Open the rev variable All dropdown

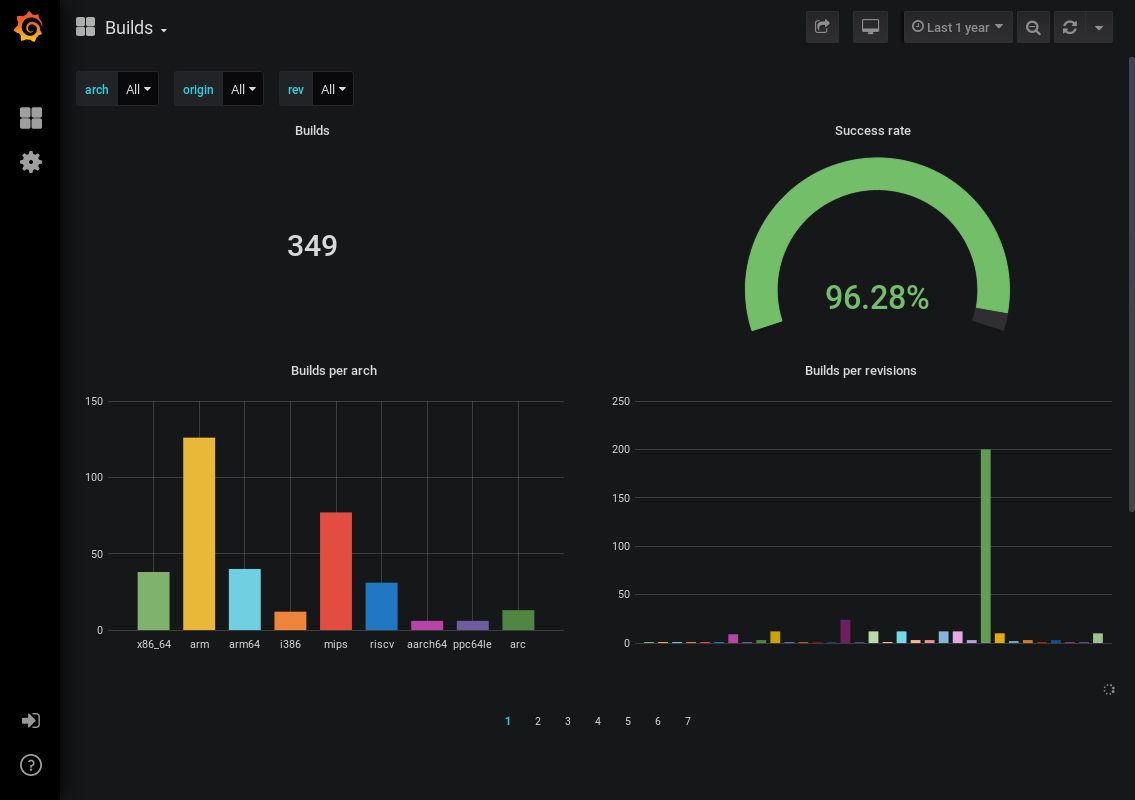(x=332, y=89)
